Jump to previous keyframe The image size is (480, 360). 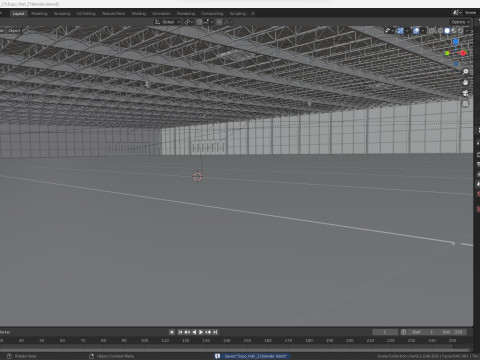click(187, 332)
